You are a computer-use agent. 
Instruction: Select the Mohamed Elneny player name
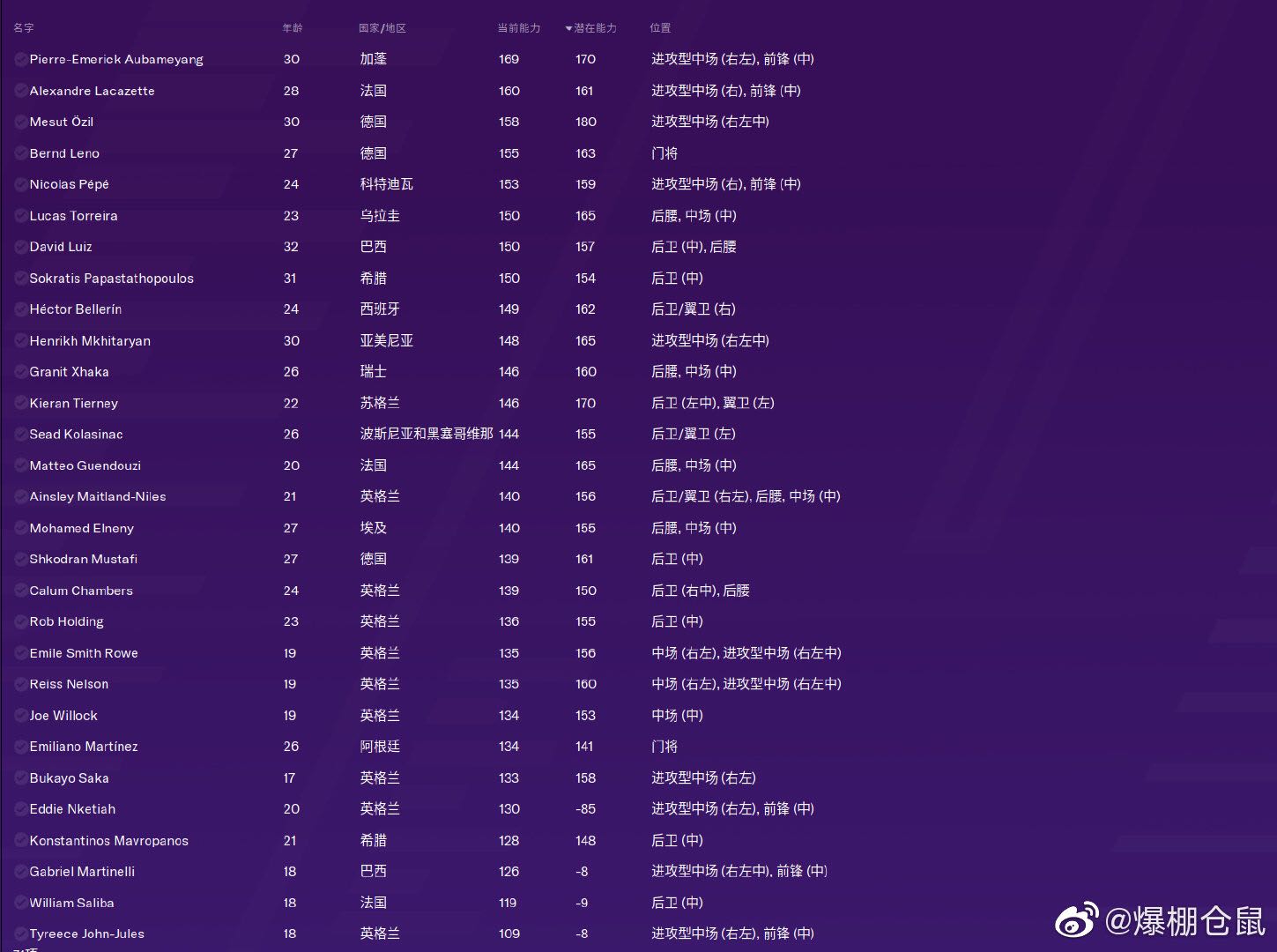pos(81,528)
